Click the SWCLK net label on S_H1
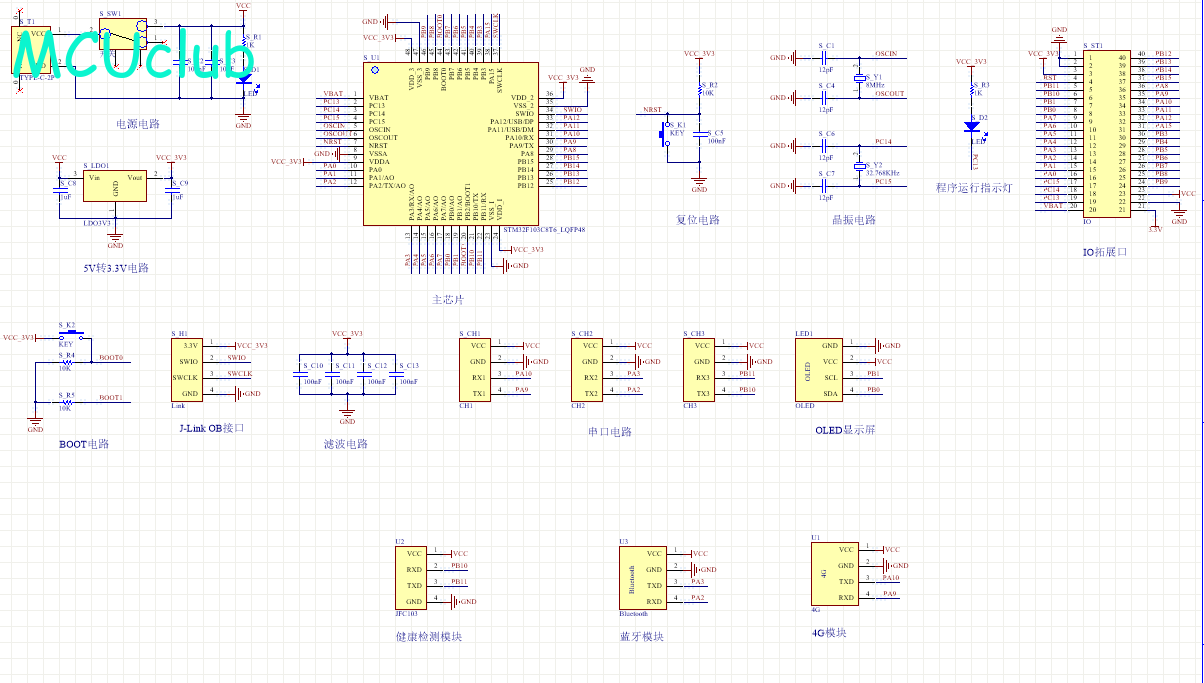 tap(240, 373)
